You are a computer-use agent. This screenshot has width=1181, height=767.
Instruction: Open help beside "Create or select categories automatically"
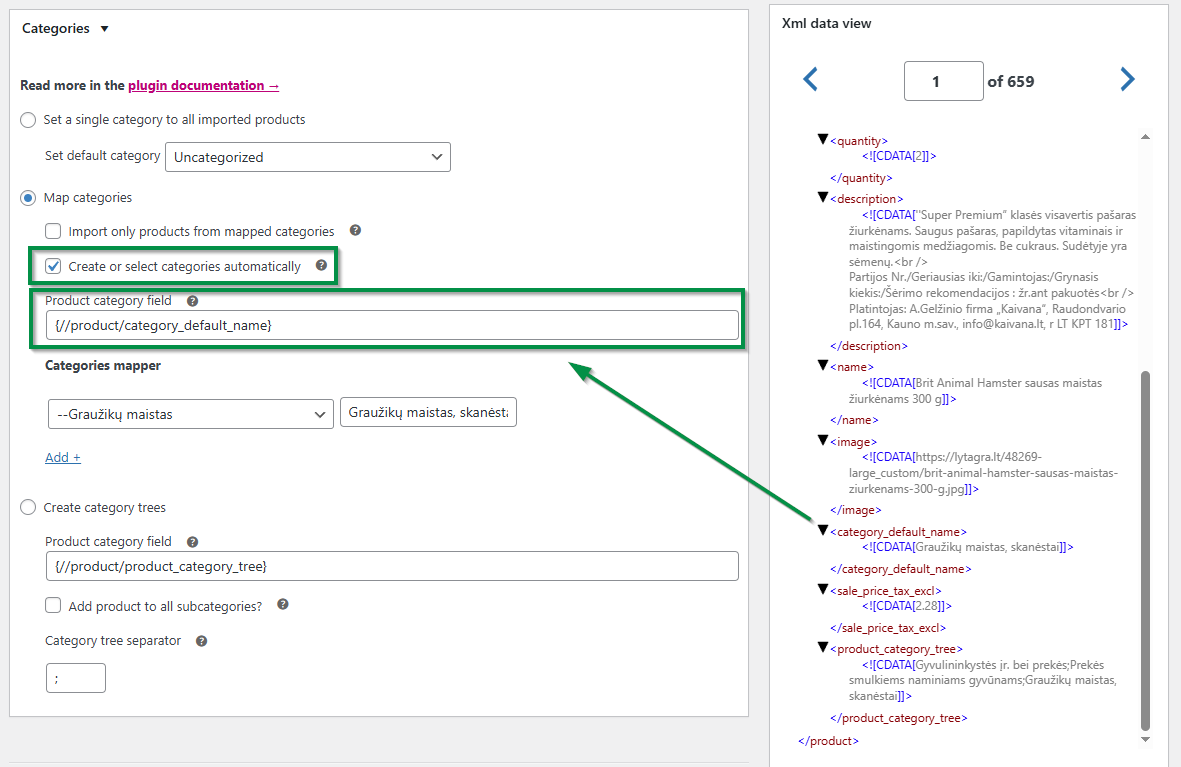tap(320, 266)
